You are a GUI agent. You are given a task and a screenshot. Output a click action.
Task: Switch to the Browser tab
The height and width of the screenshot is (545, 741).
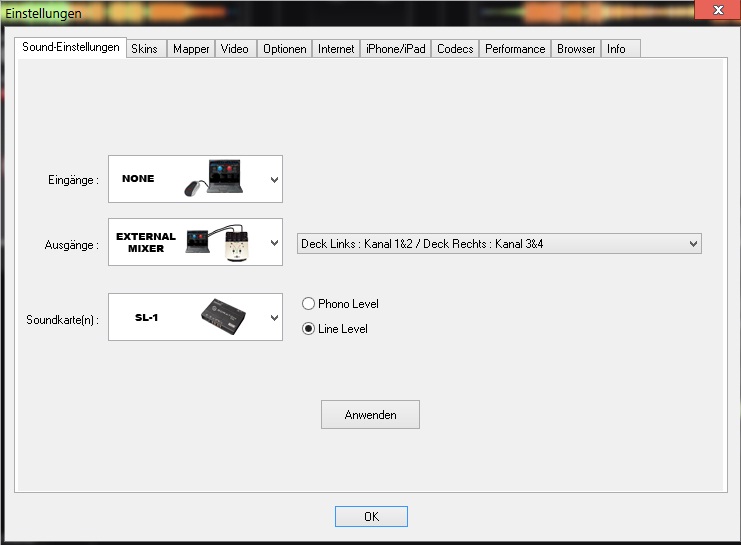tap(576, 49)
